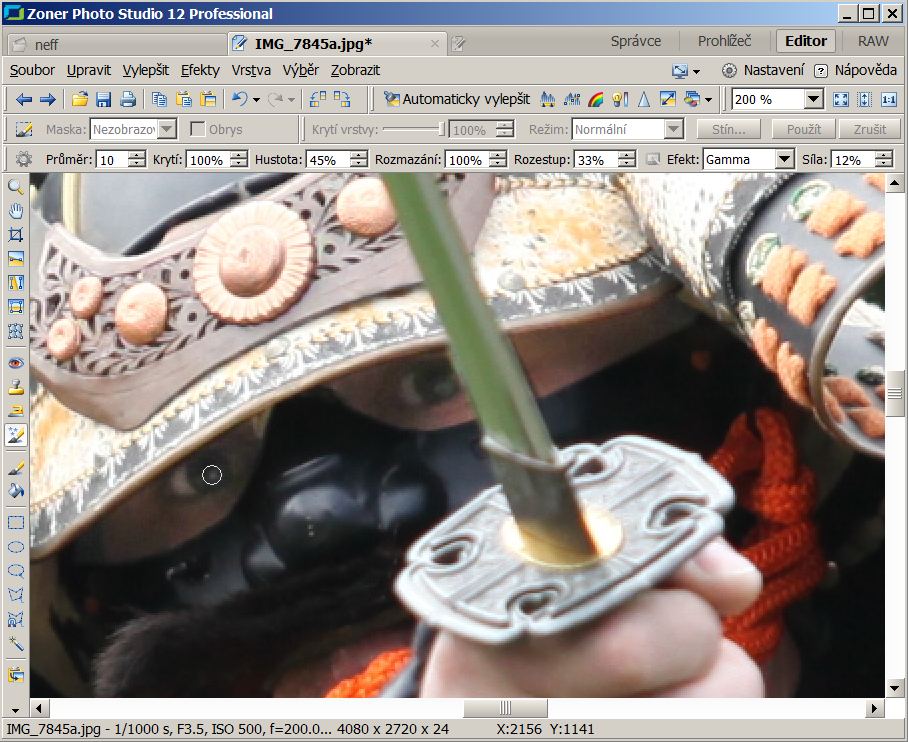
Task: Open the Efekty menu
Action: (200, 70)
